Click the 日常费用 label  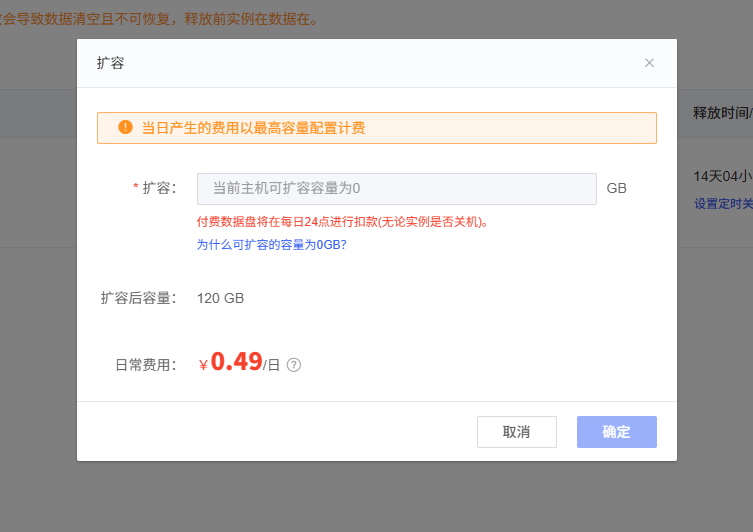(x=146, y=365)
